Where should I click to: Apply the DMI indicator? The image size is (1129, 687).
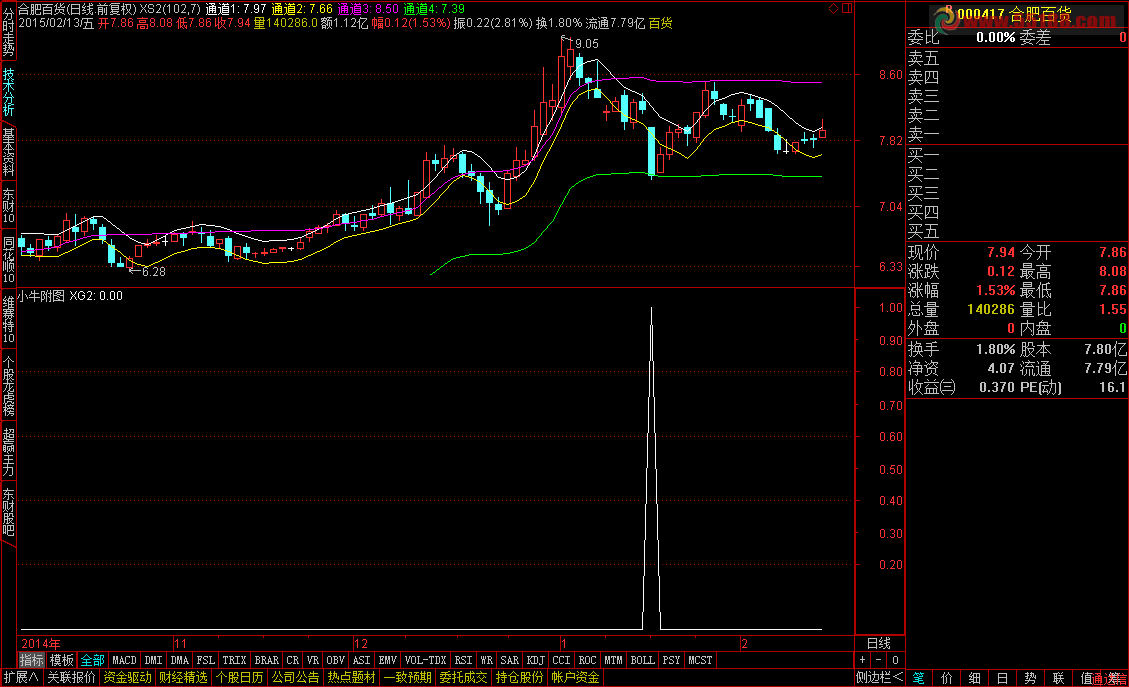click(x=153, y=660)
